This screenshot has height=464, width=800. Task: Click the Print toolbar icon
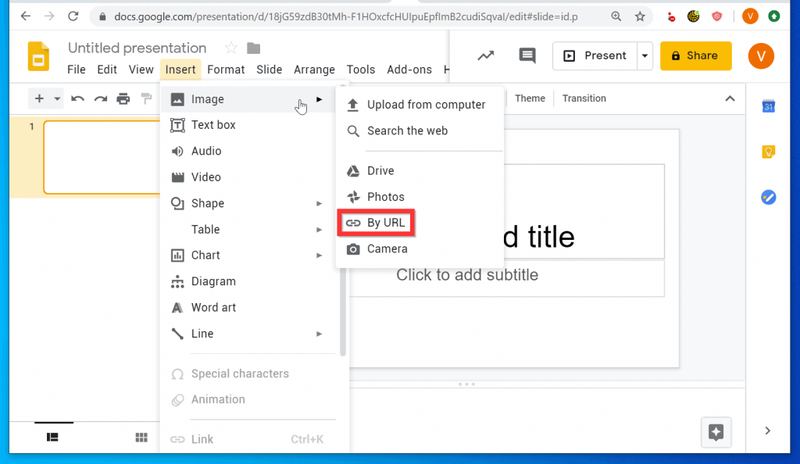(123, 99)
